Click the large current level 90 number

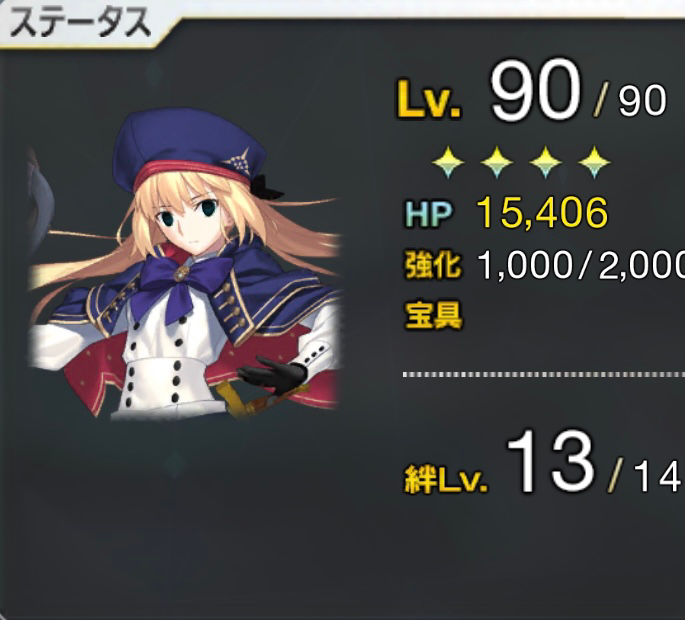click(536, 91)
